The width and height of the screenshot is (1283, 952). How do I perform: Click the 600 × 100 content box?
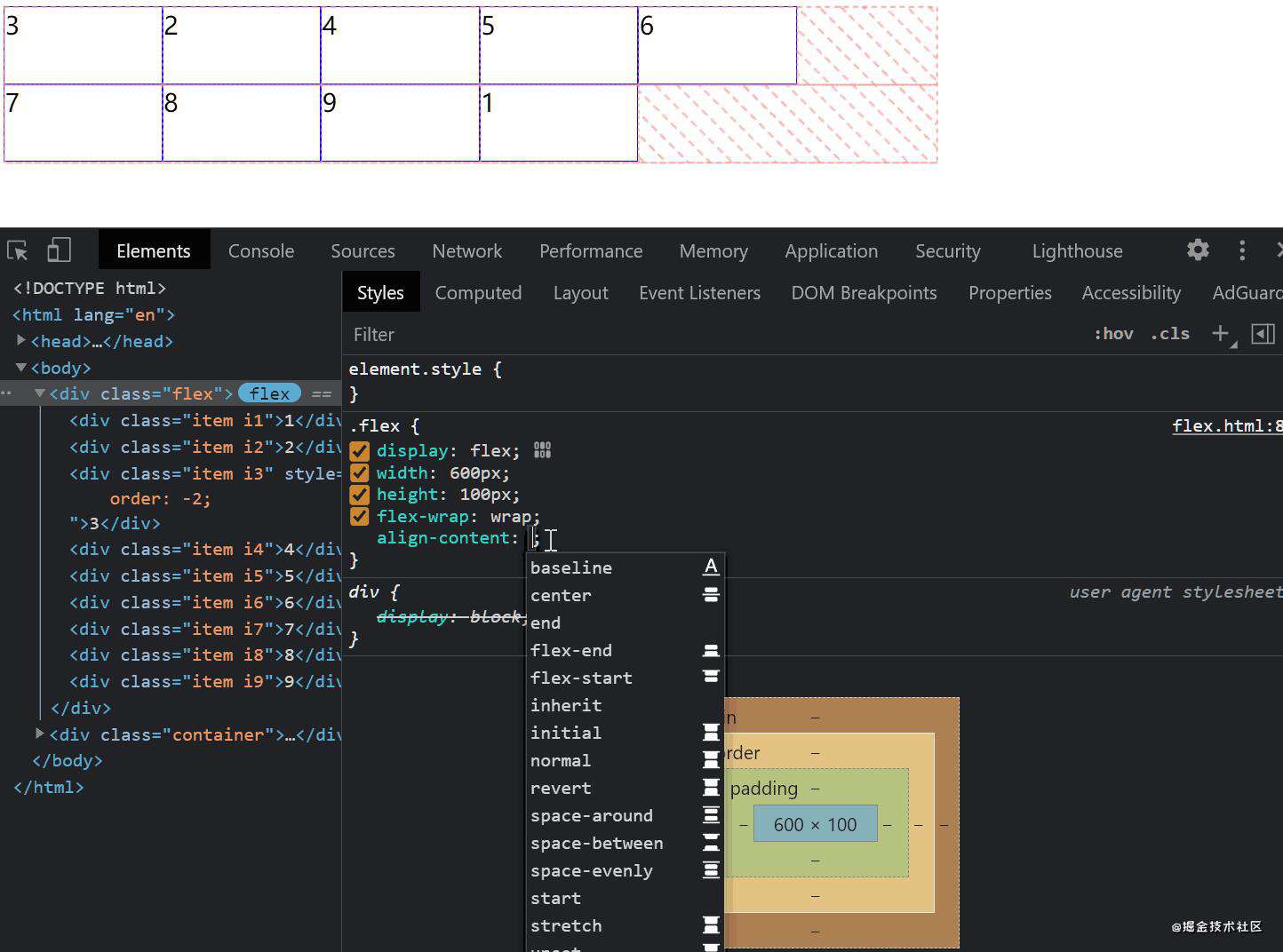[815, 824]
